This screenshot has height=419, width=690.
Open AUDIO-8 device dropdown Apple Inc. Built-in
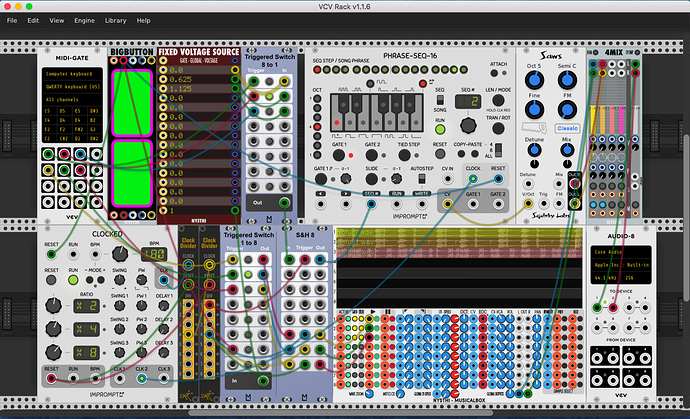[x=620, y=265]
